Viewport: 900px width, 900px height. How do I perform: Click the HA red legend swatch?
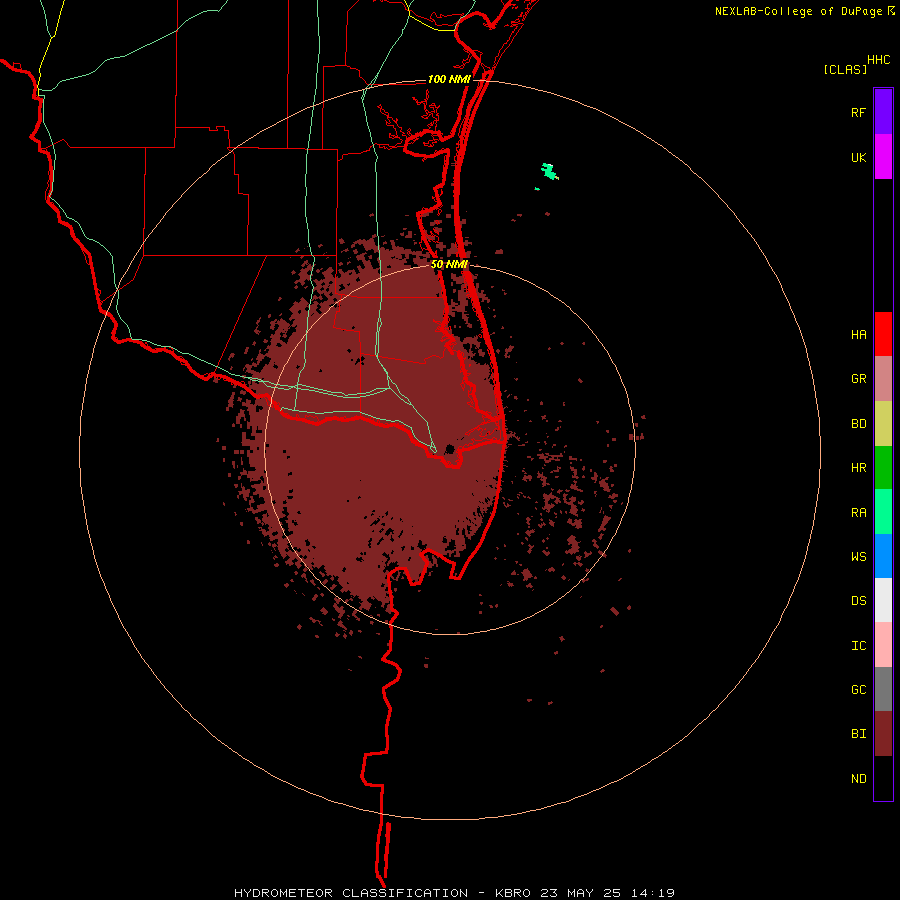click(x=883, y=334)
